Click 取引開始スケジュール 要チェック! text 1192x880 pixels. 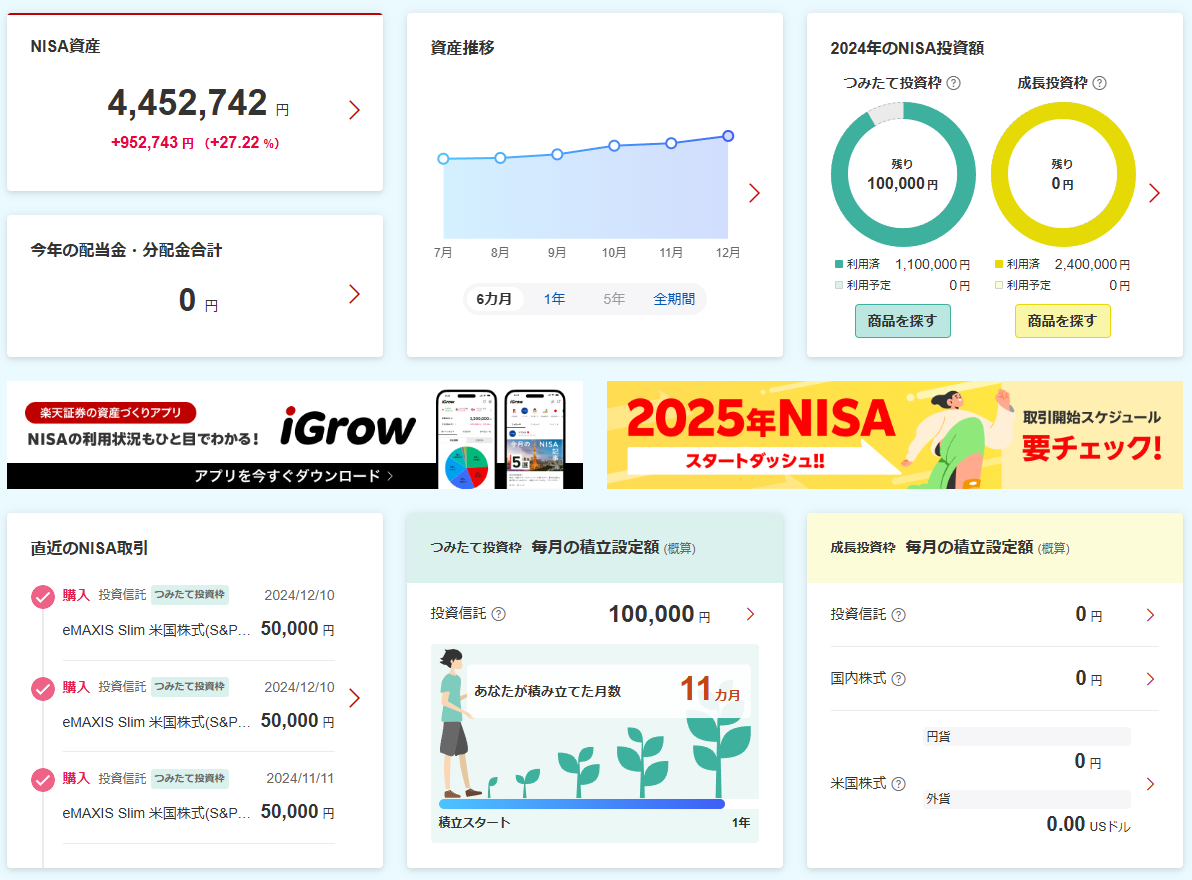pyautogui.click(x=1092, y=436)
